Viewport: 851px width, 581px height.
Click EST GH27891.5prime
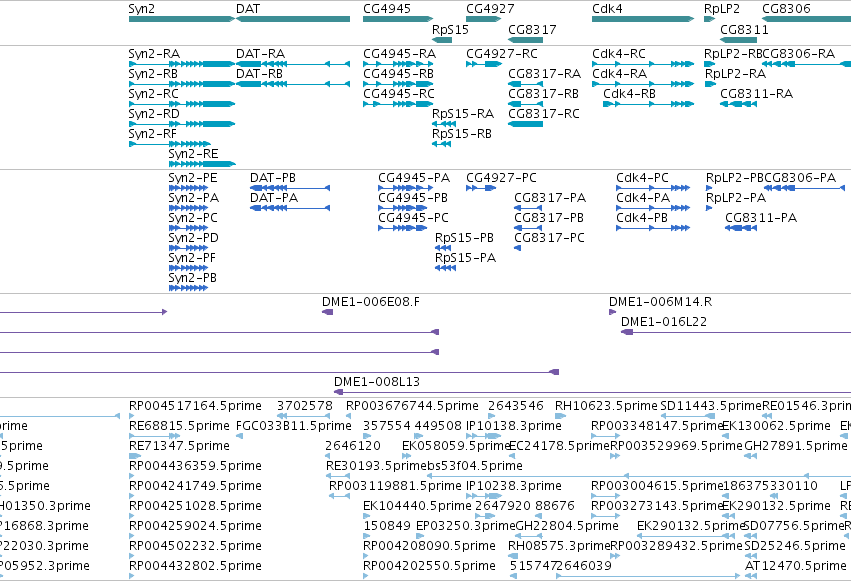(796, 446)
